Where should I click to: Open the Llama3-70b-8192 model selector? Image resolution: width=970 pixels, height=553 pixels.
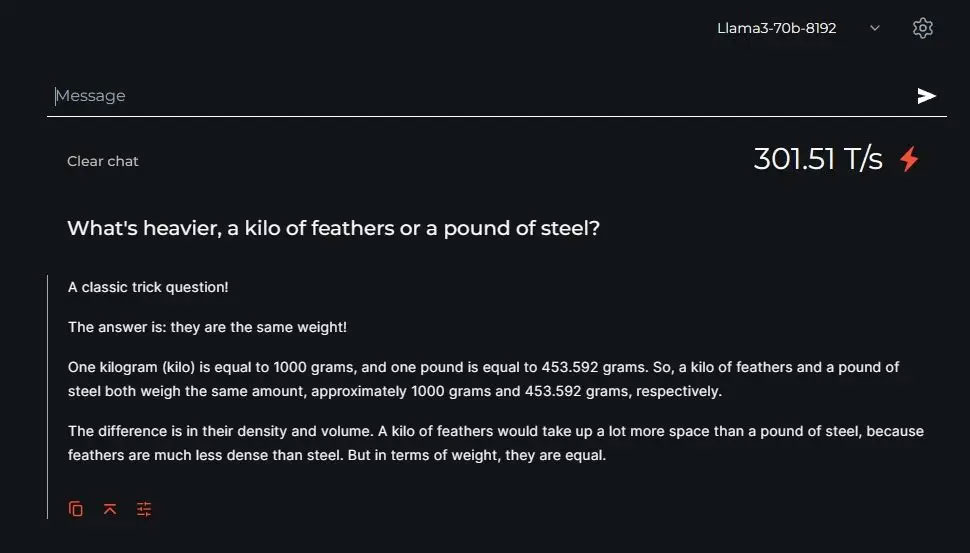point(798,28)
